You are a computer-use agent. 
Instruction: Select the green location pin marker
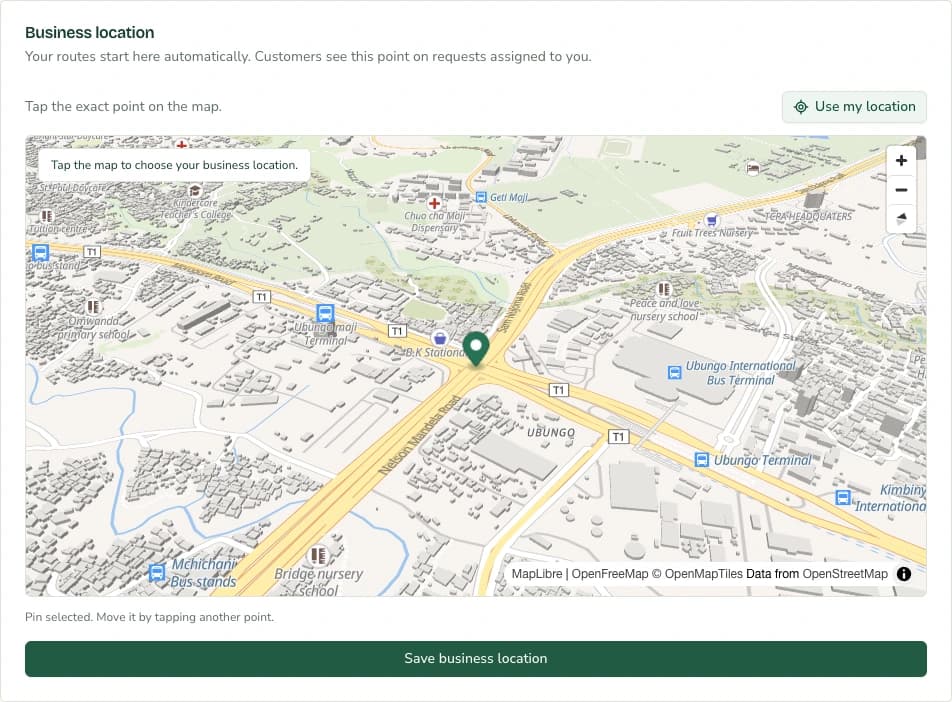coord(476,349)
